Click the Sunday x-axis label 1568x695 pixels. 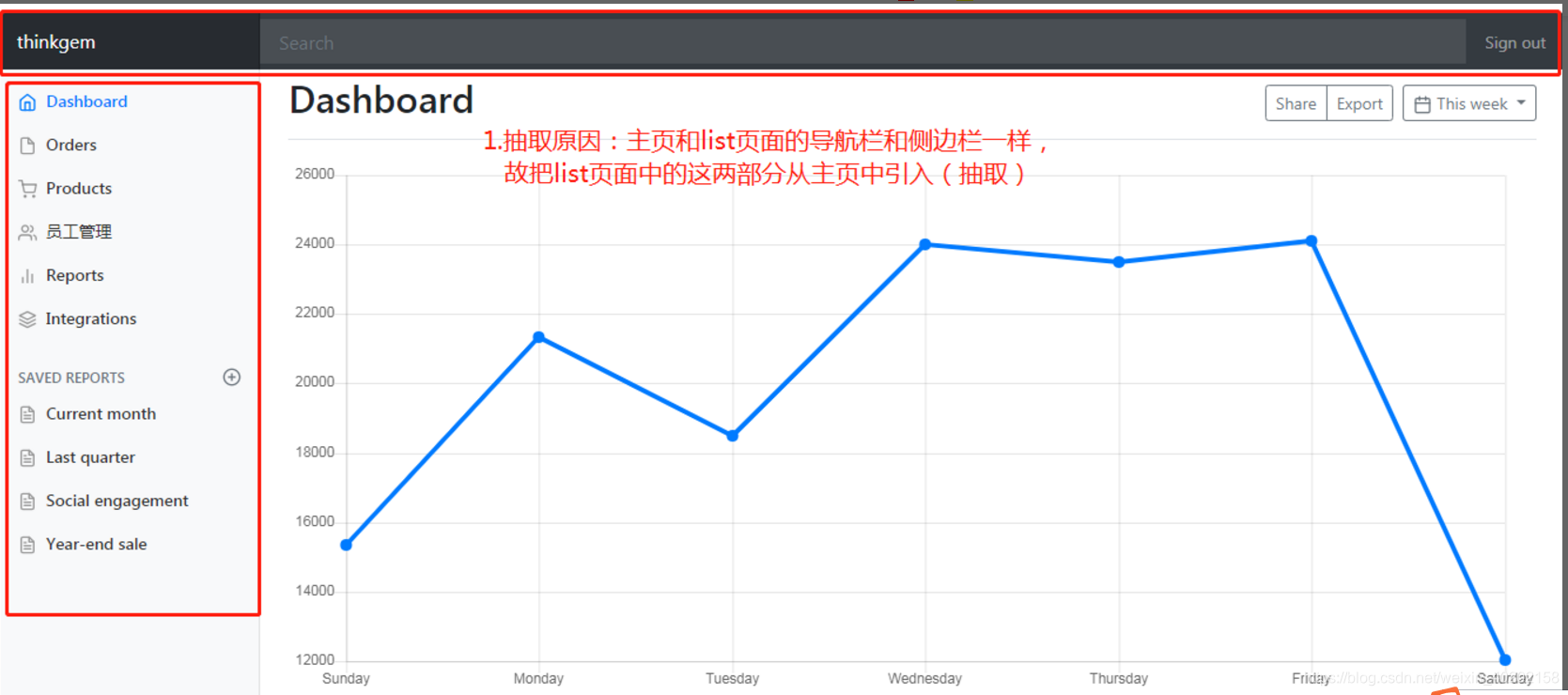(346, 678)
